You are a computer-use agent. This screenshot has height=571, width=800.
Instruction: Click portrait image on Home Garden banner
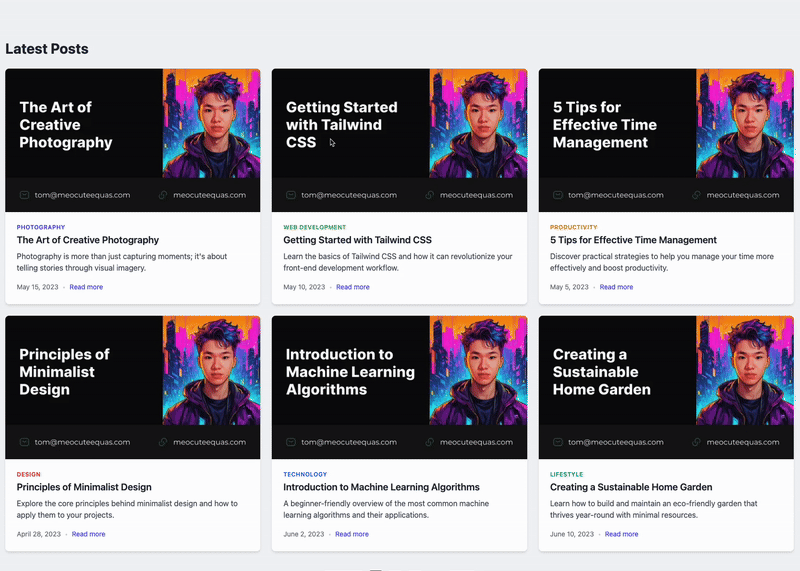coord(745,370)
